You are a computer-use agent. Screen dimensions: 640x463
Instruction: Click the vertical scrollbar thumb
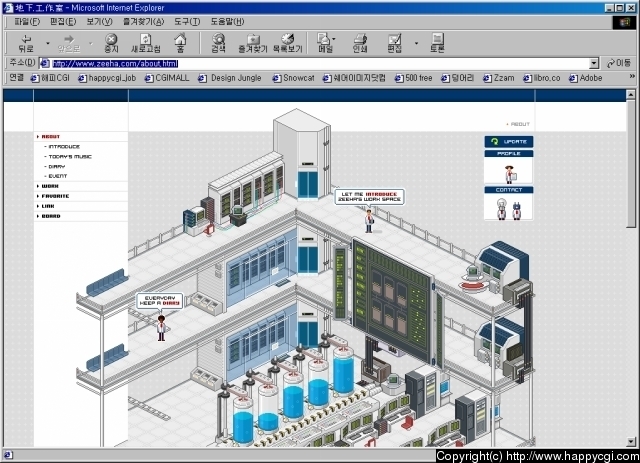tap(631, 164)
